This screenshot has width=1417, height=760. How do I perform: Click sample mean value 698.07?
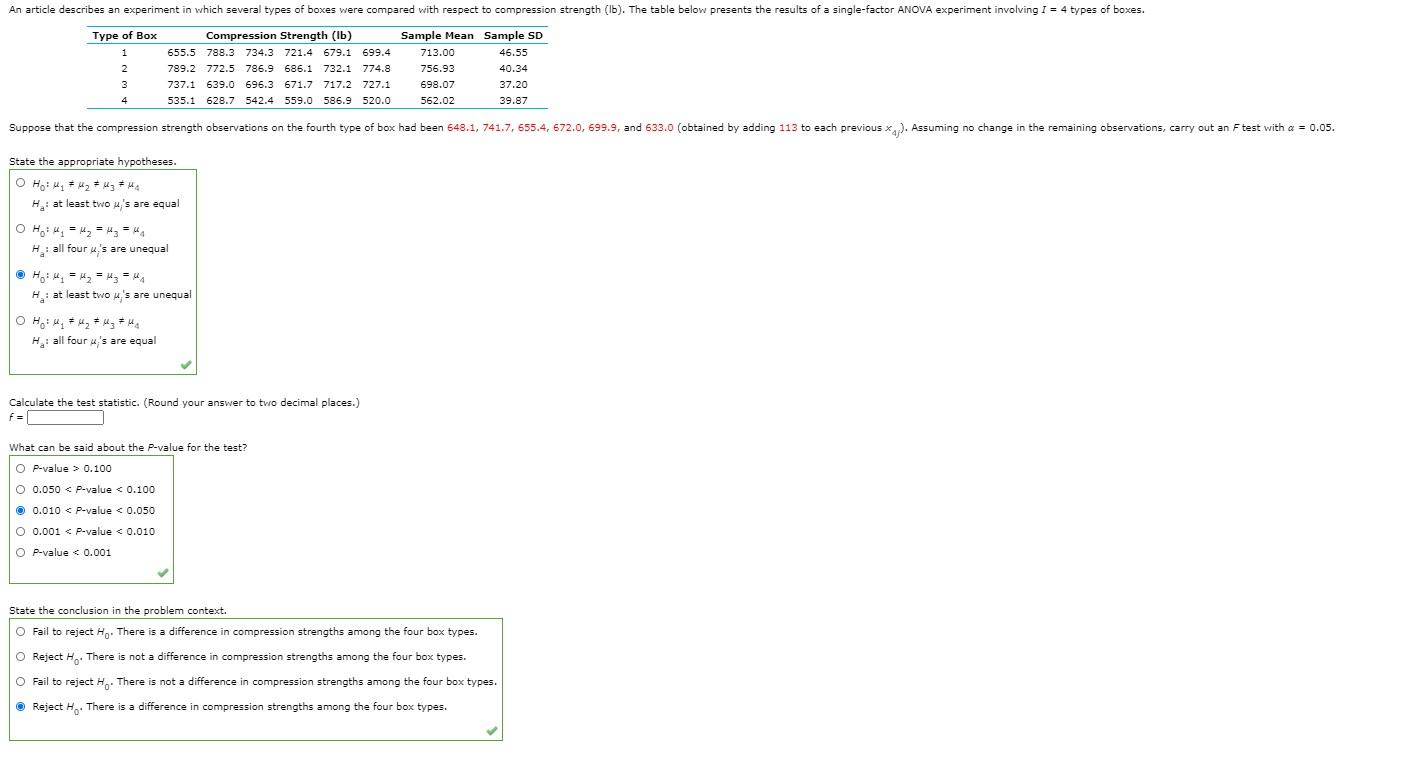pos(437,84)
